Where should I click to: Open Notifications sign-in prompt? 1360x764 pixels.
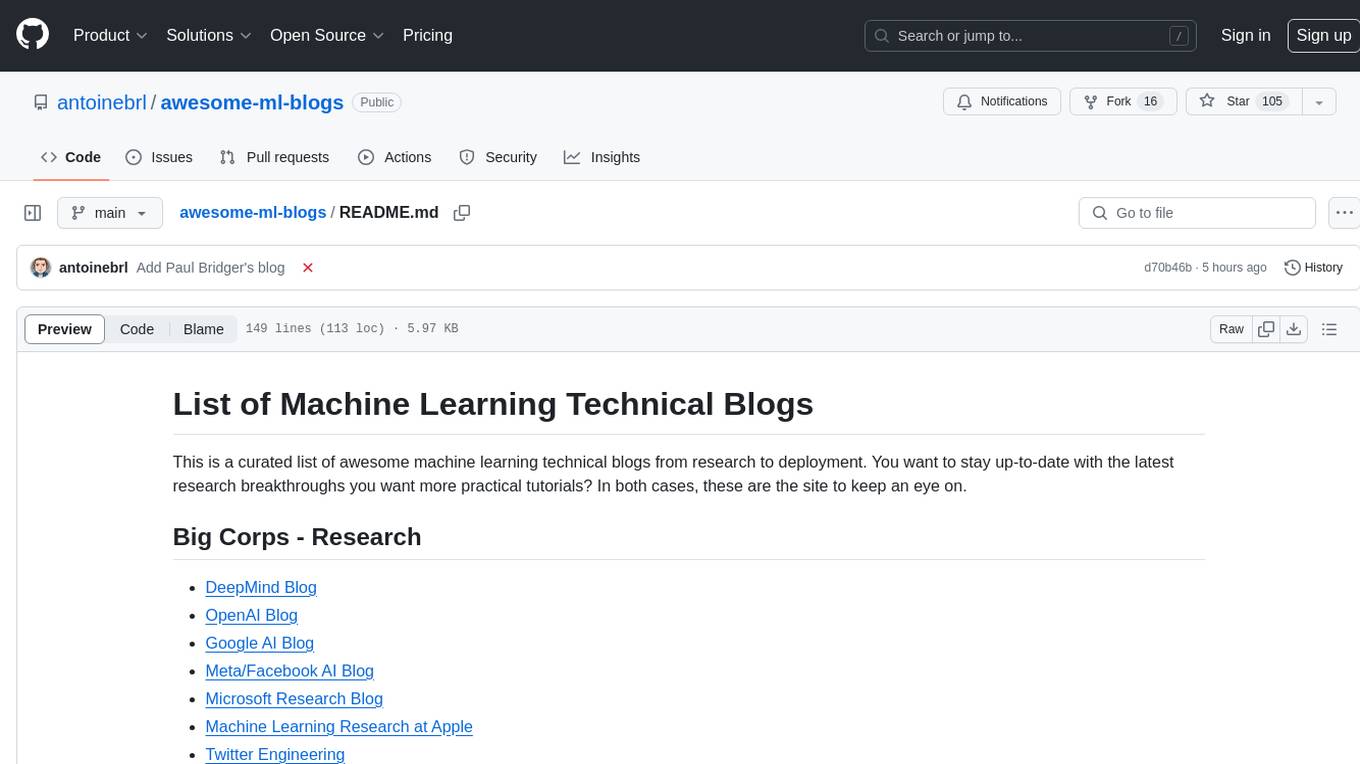click(1002, 102)
